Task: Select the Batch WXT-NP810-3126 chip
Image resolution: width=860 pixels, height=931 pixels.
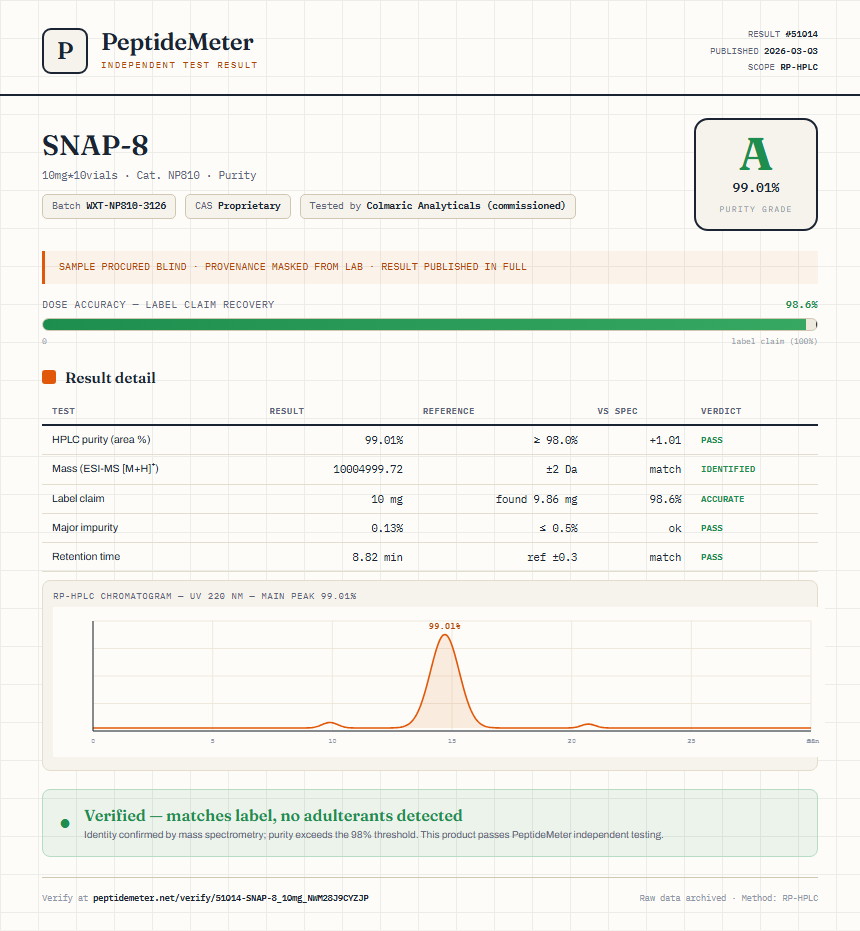Action: tap(109, 206)
